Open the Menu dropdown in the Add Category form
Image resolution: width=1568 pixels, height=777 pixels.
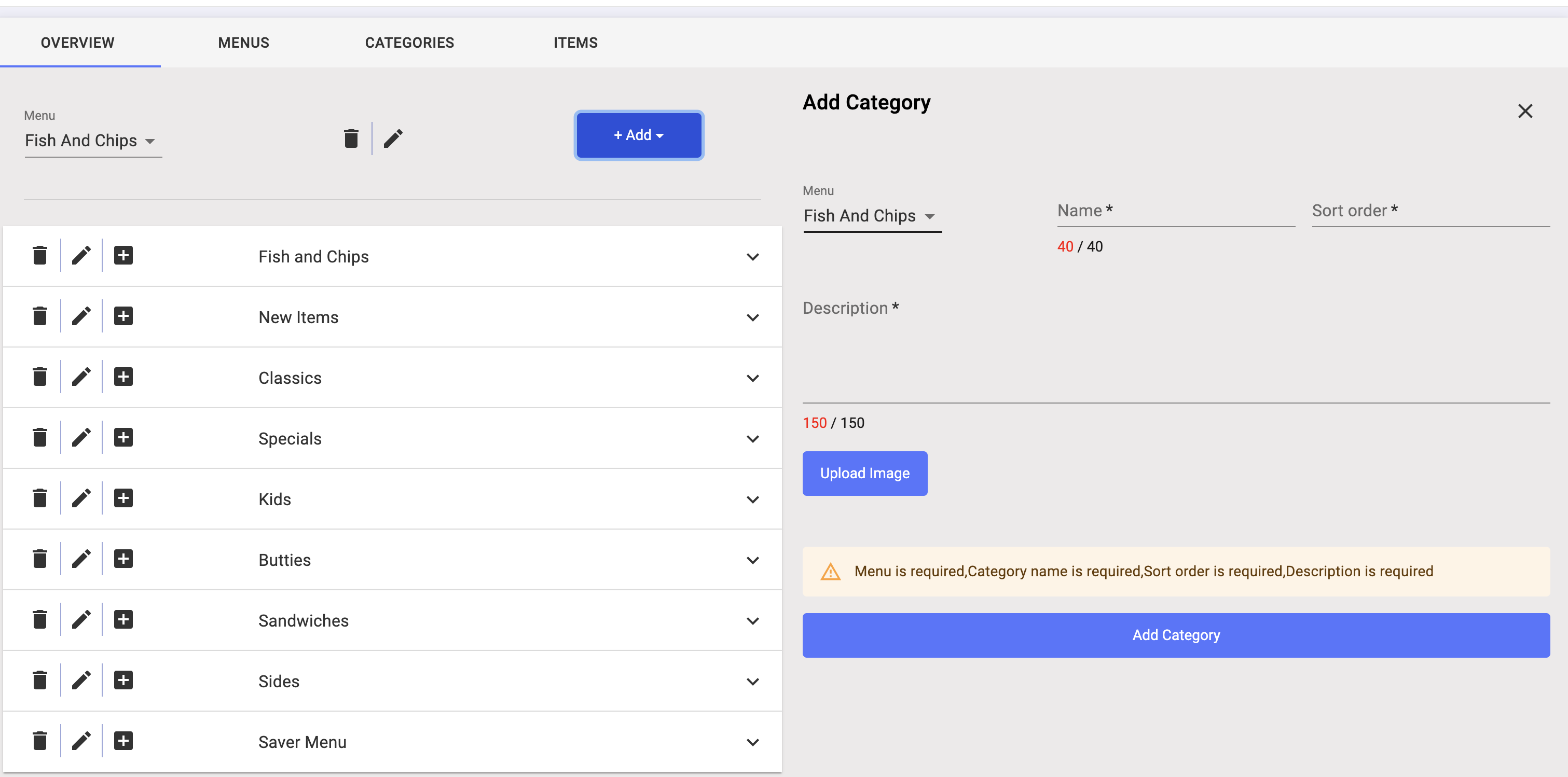(872, 216)
